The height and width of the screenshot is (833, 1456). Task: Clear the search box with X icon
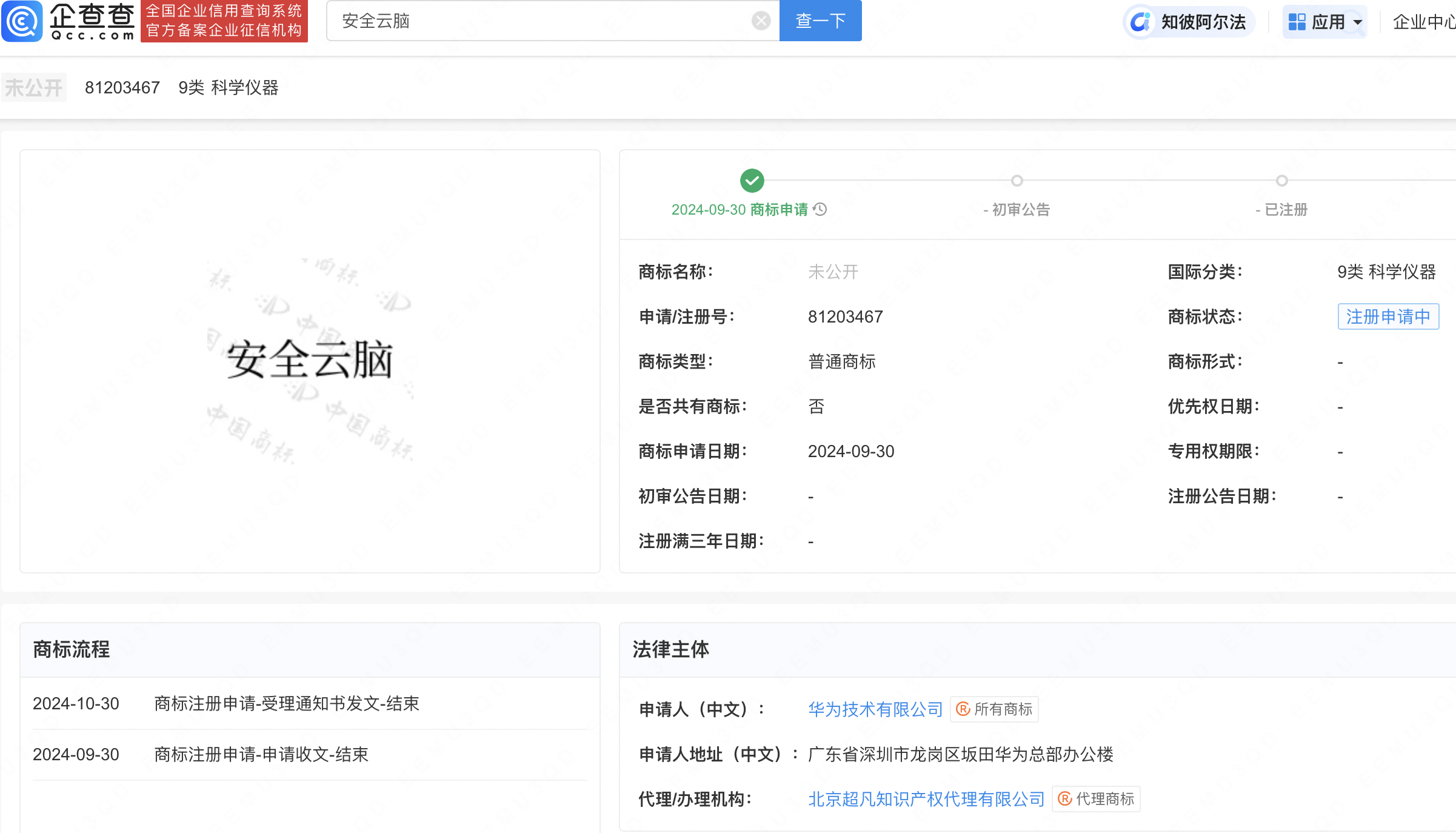761,21
